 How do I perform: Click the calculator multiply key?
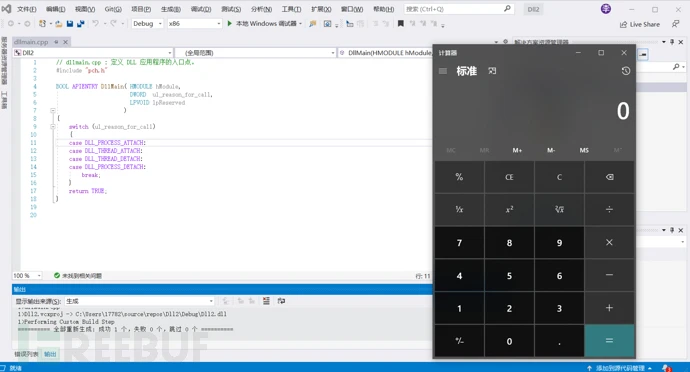pyautogui.click(x=609, y=243)
